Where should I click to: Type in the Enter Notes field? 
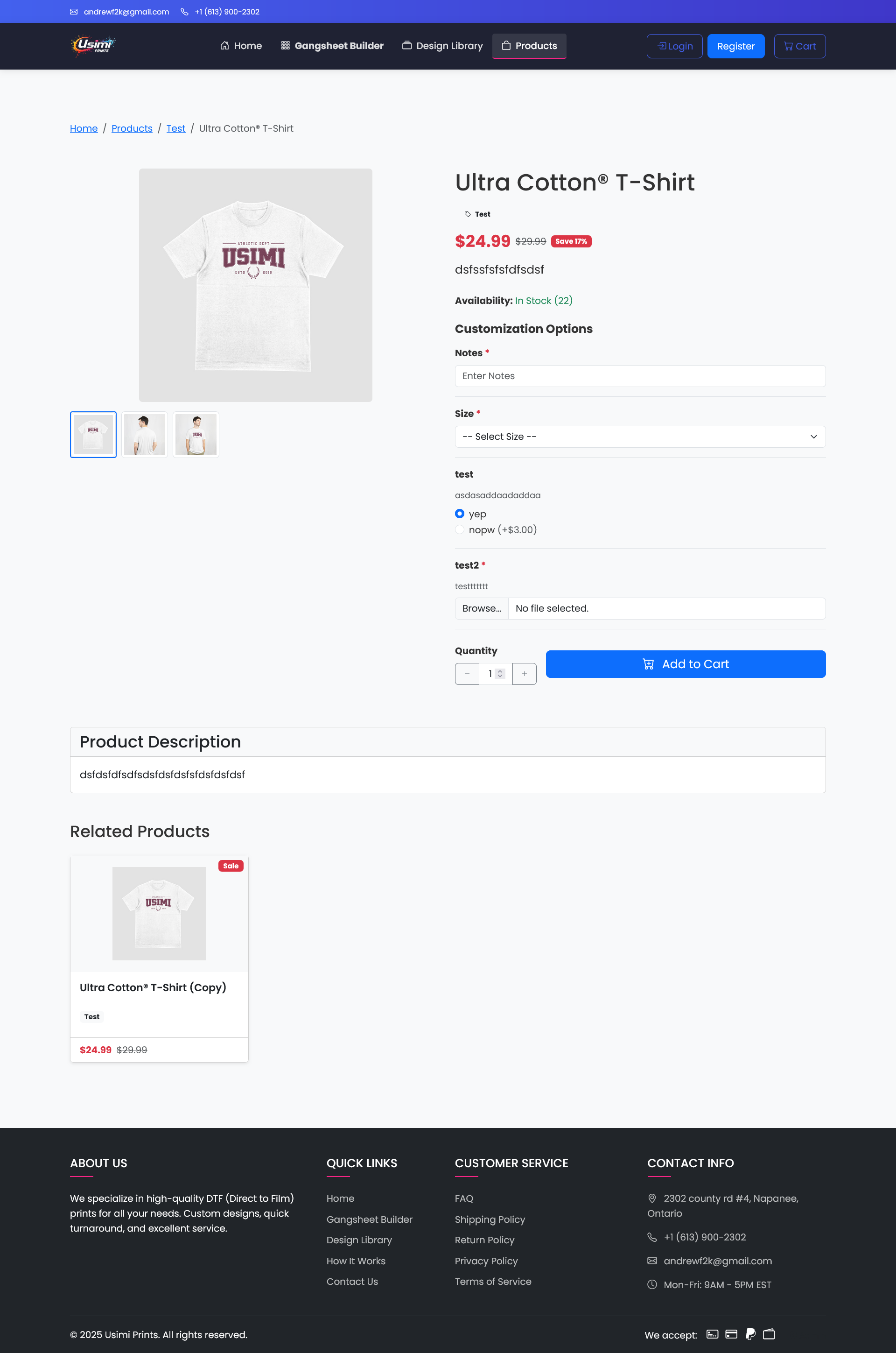[x=640, y=376]
